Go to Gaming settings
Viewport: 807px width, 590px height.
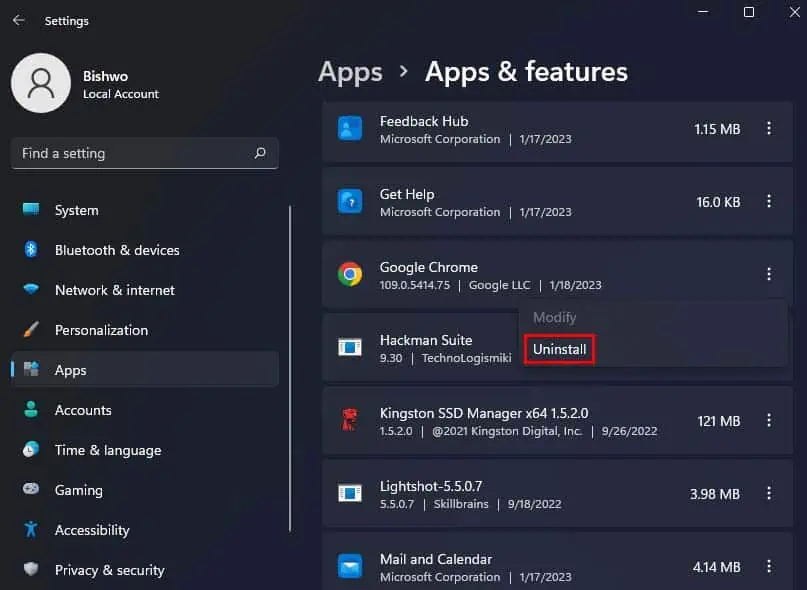tap(145, 490)
